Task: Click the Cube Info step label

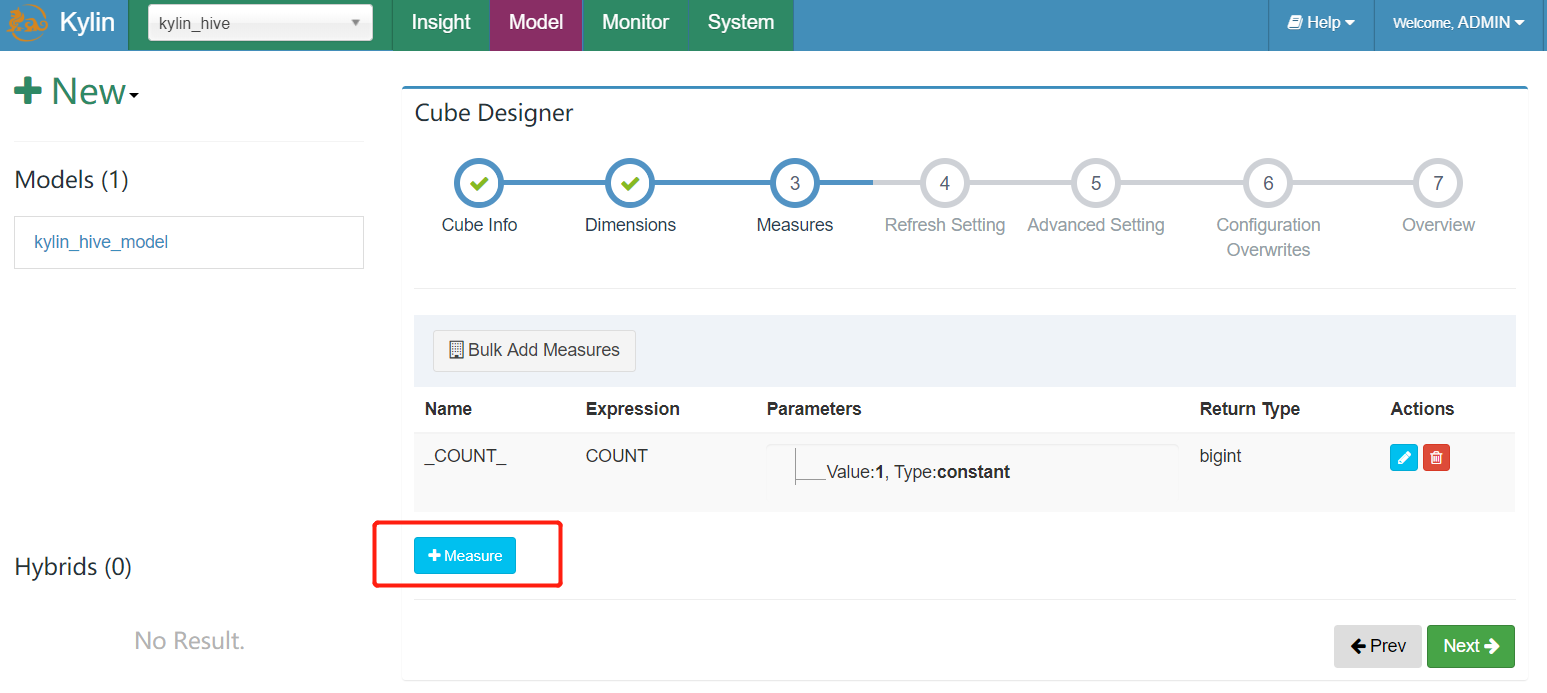Action: click(x=479, y=225)
